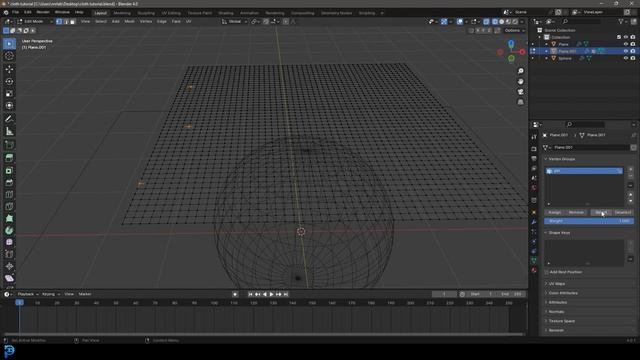
Task: Switch to Solid viewport shading
Action: [502, 21]
